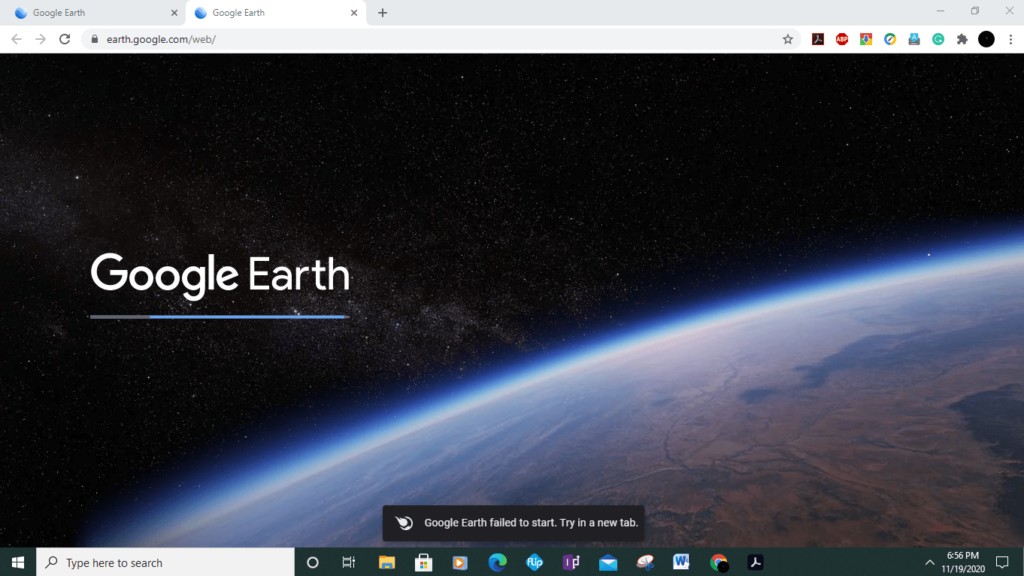
Task: Minimize the Chrome window
Action: (940, 11)
